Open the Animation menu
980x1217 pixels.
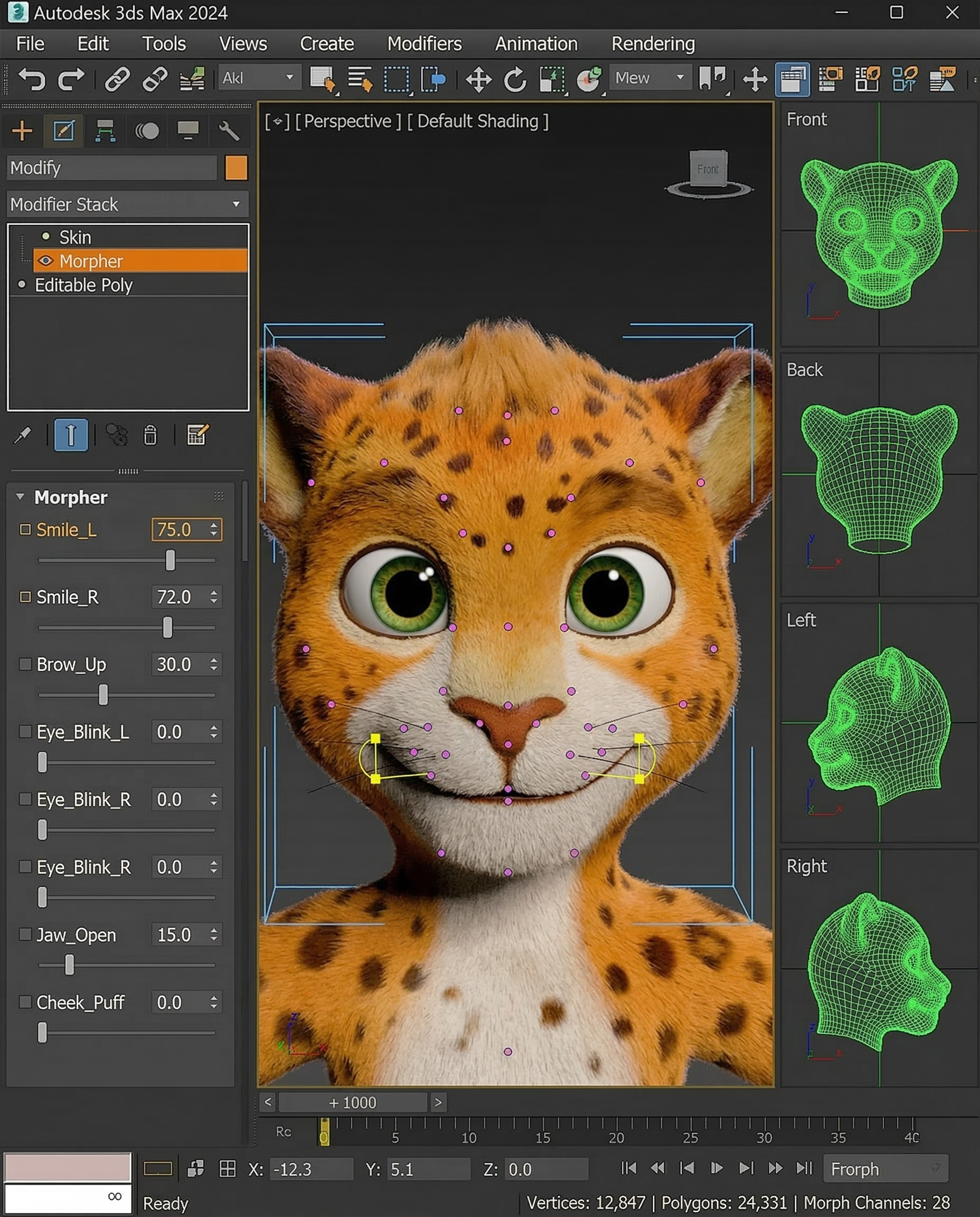536,44
